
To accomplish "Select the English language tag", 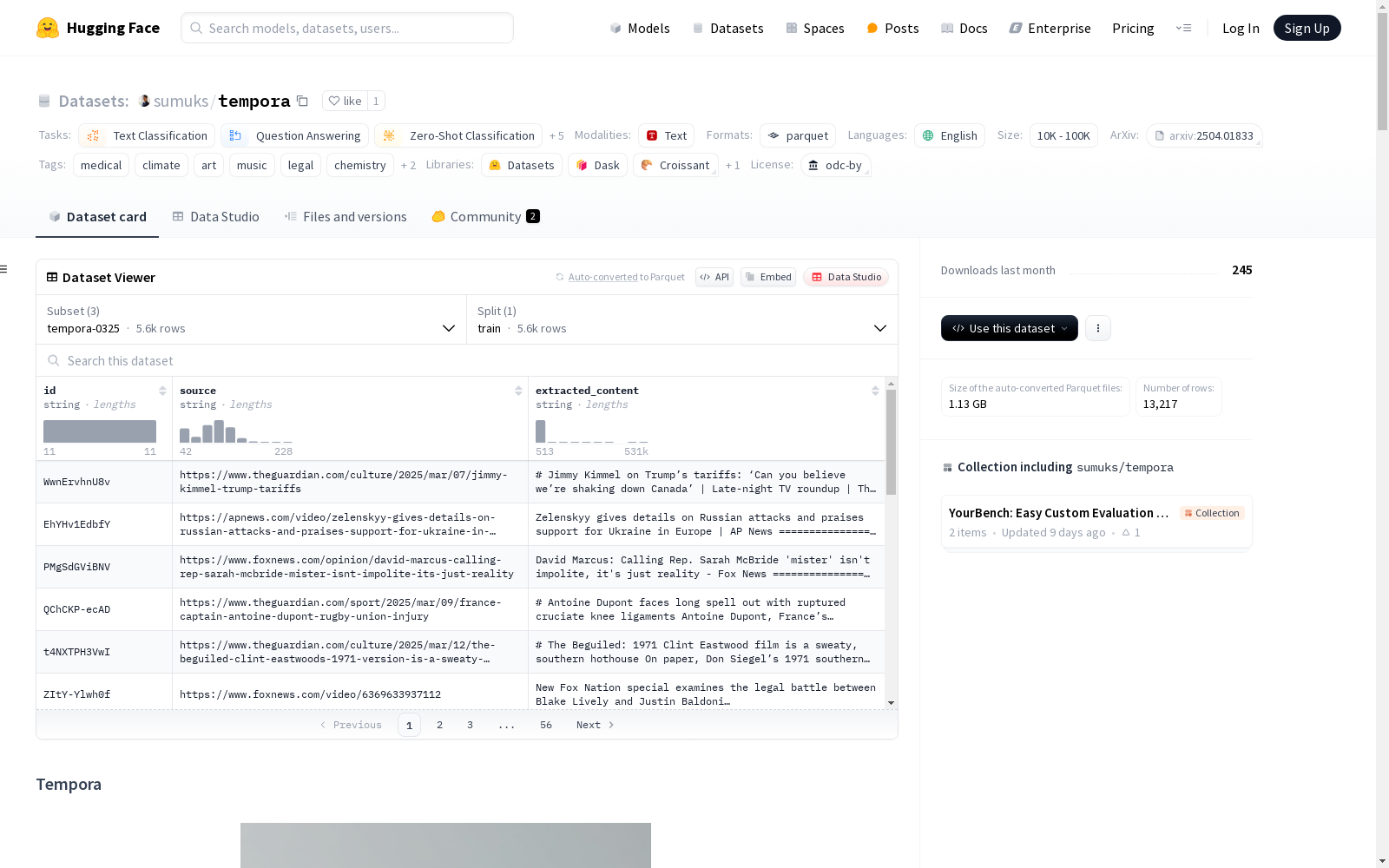I will (950, 135).
